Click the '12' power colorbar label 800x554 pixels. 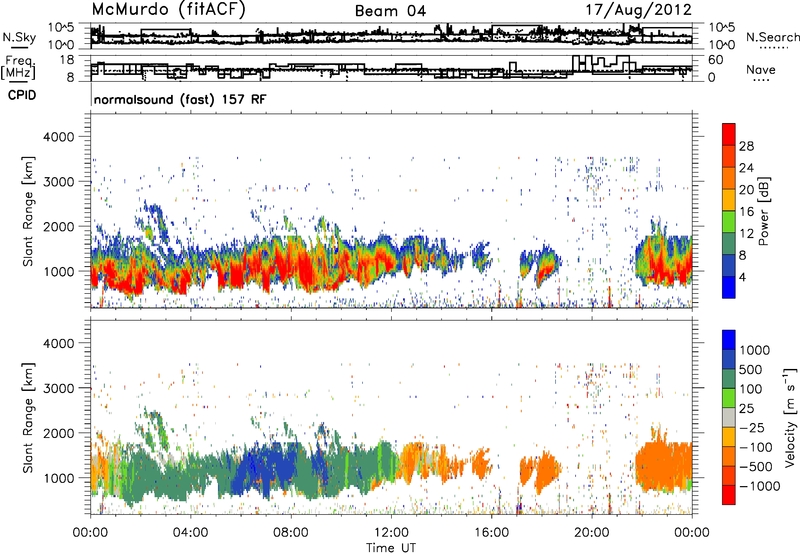coord(746,234)
